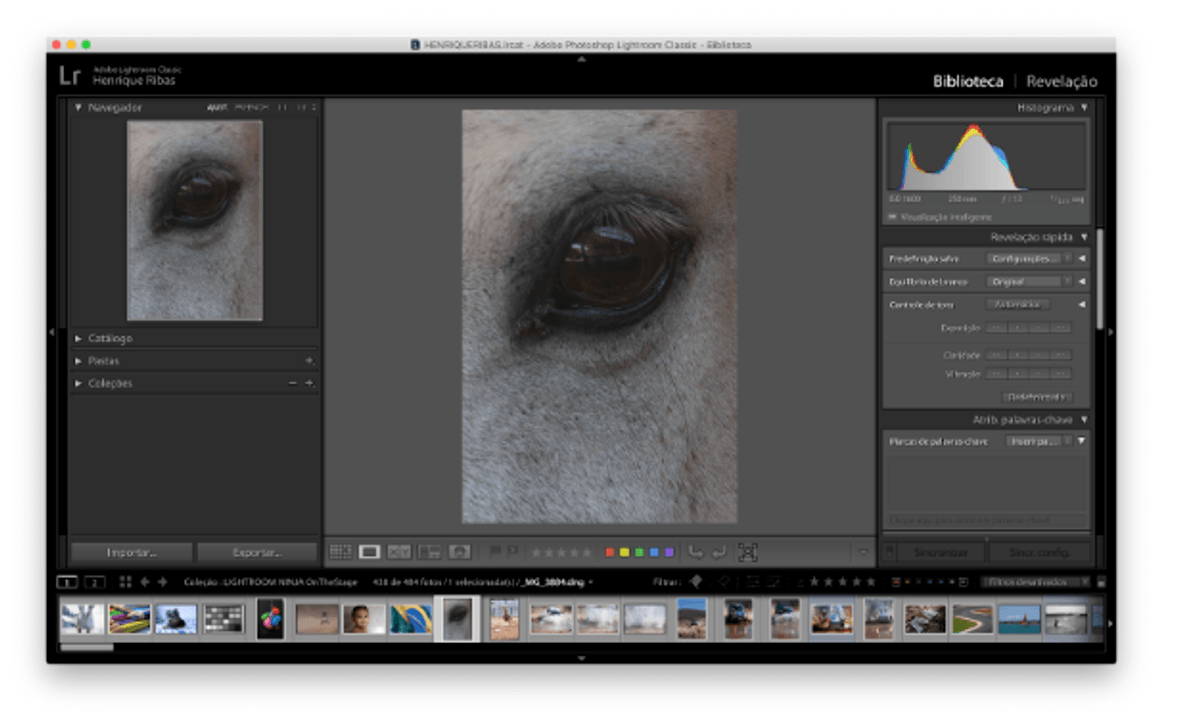The width and height of the screenshot is (1200, 723).
Task: Expand the Coleções panel
Action: [x=79, y=383]
